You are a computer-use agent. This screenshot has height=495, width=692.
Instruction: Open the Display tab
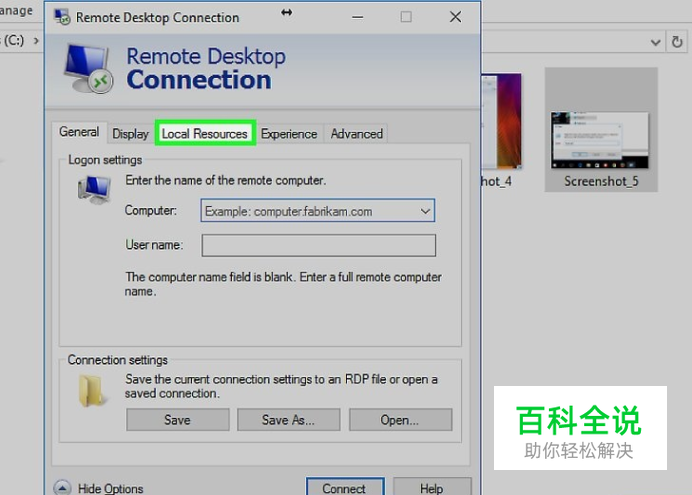coord(130,134)
